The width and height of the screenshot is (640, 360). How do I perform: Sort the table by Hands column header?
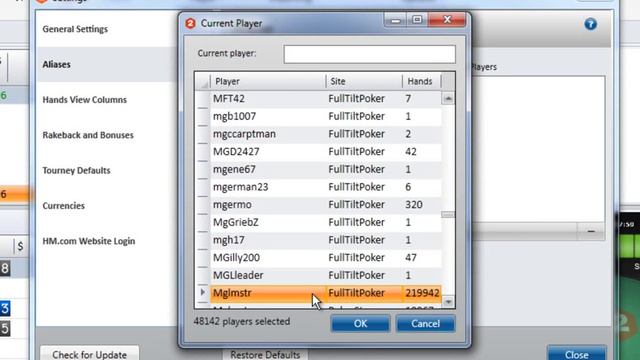422,81
